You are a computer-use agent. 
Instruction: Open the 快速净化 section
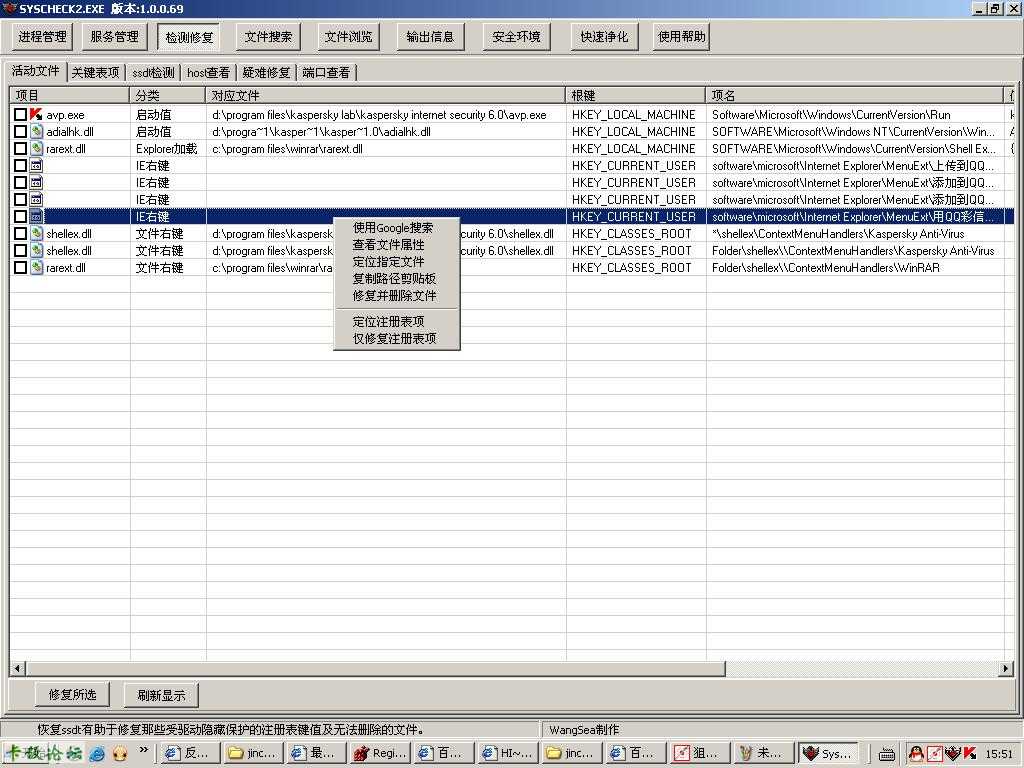click(x=604, y=37)
